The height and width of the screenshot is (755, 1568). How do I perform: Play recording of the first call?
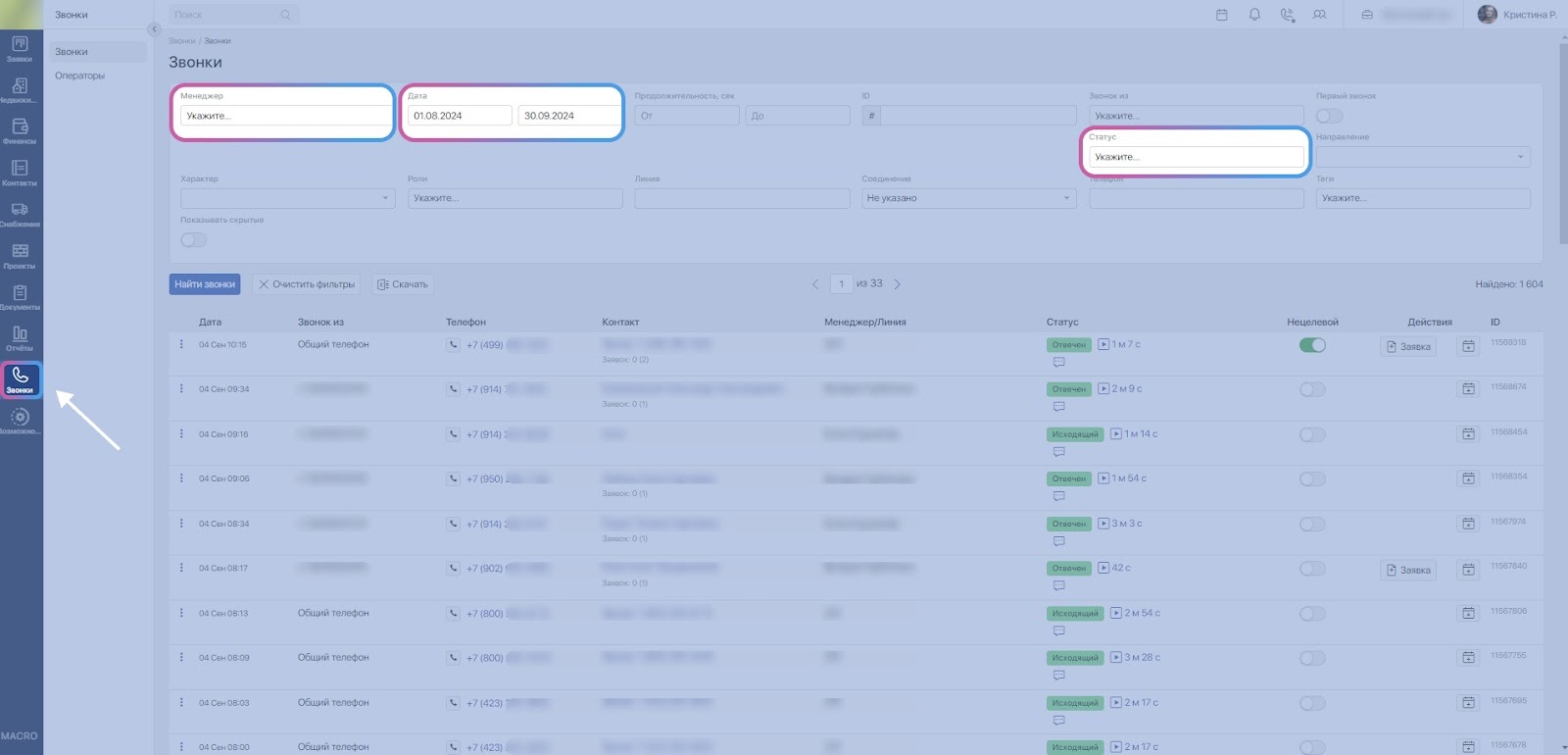pyautogui.click(x=1103, y=344)
